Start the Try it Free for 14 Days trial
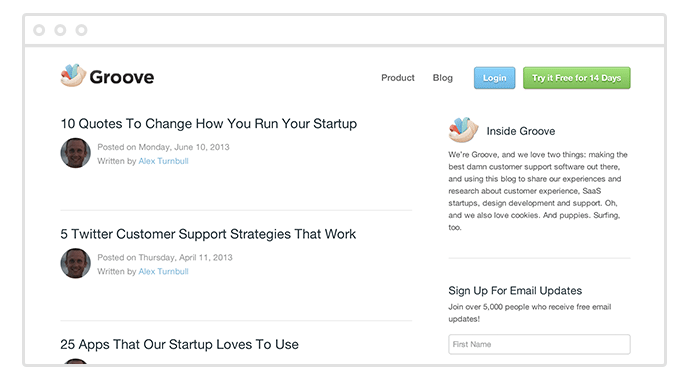The height and width of the screenshot is (380, 690). (x=576, y=78)
